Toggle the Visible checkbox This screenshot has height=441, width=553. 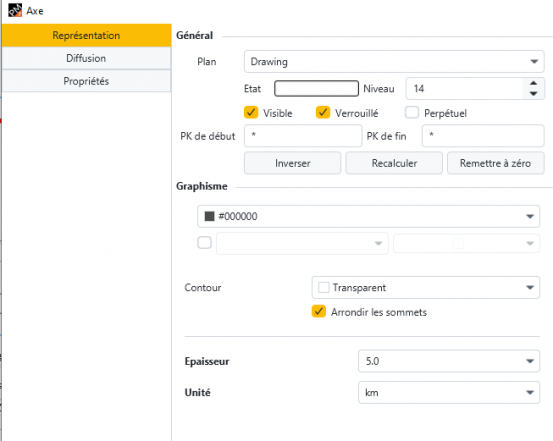[251, 113]
